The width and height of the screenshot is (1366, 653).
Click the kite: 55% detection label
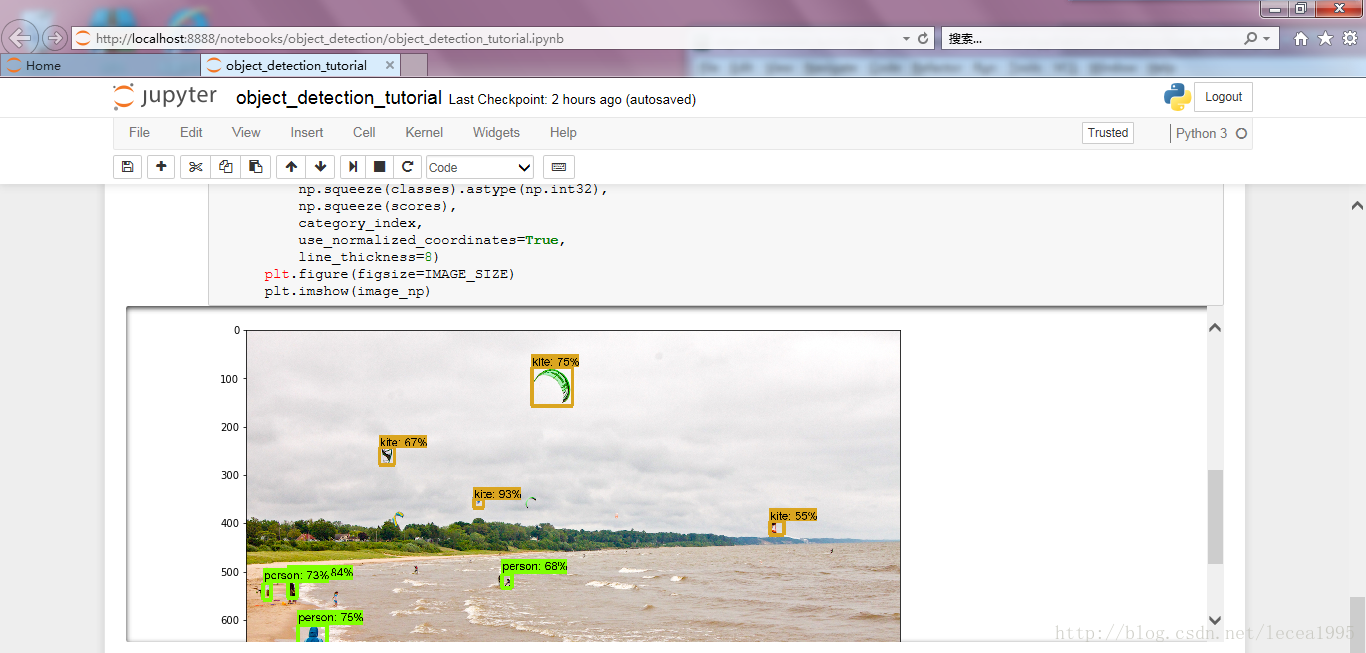[793, 515]
